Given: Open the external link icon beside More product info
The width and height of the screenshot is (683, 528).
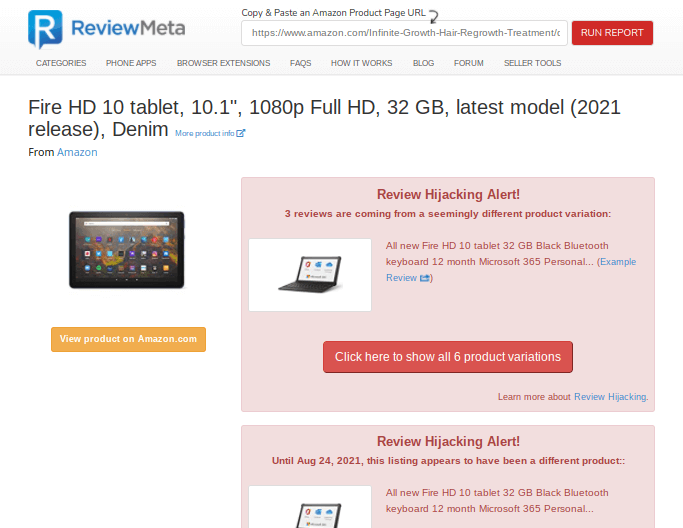Looking at the screenshot, I should pyautogui.click(x=240, y=133).
